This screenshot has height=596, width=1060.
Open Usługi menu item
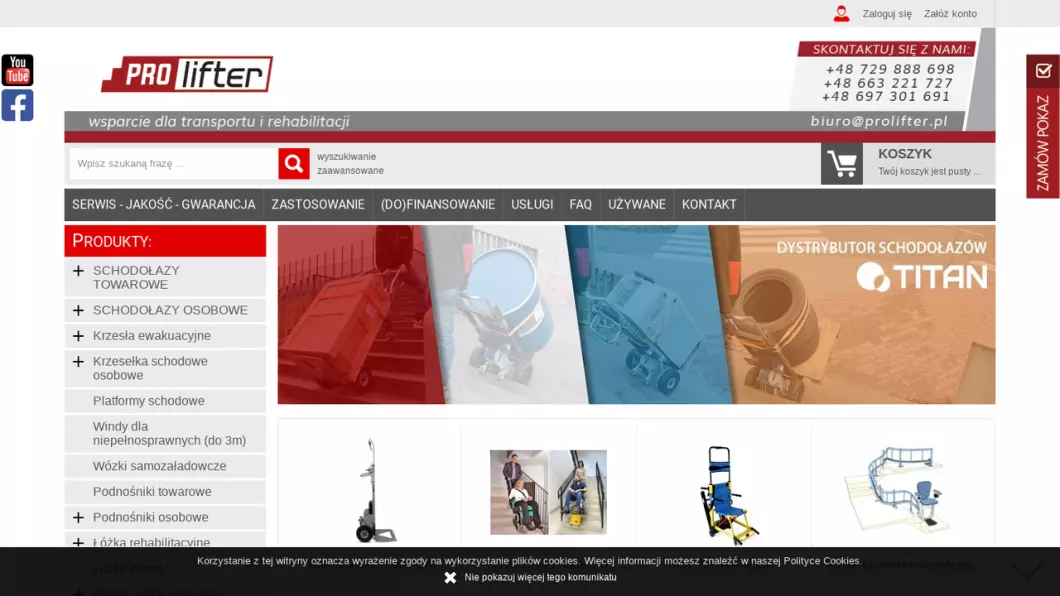tap(532, 205)
